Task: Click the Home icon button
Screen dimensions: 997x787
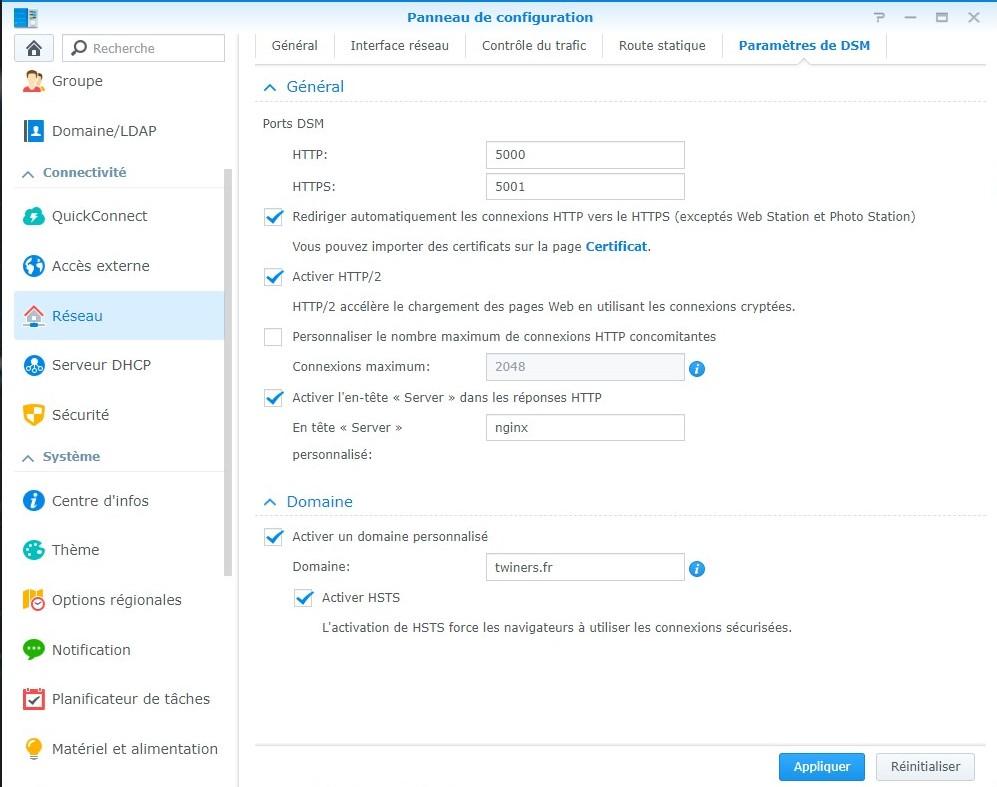Action: [x=34, y=48]
